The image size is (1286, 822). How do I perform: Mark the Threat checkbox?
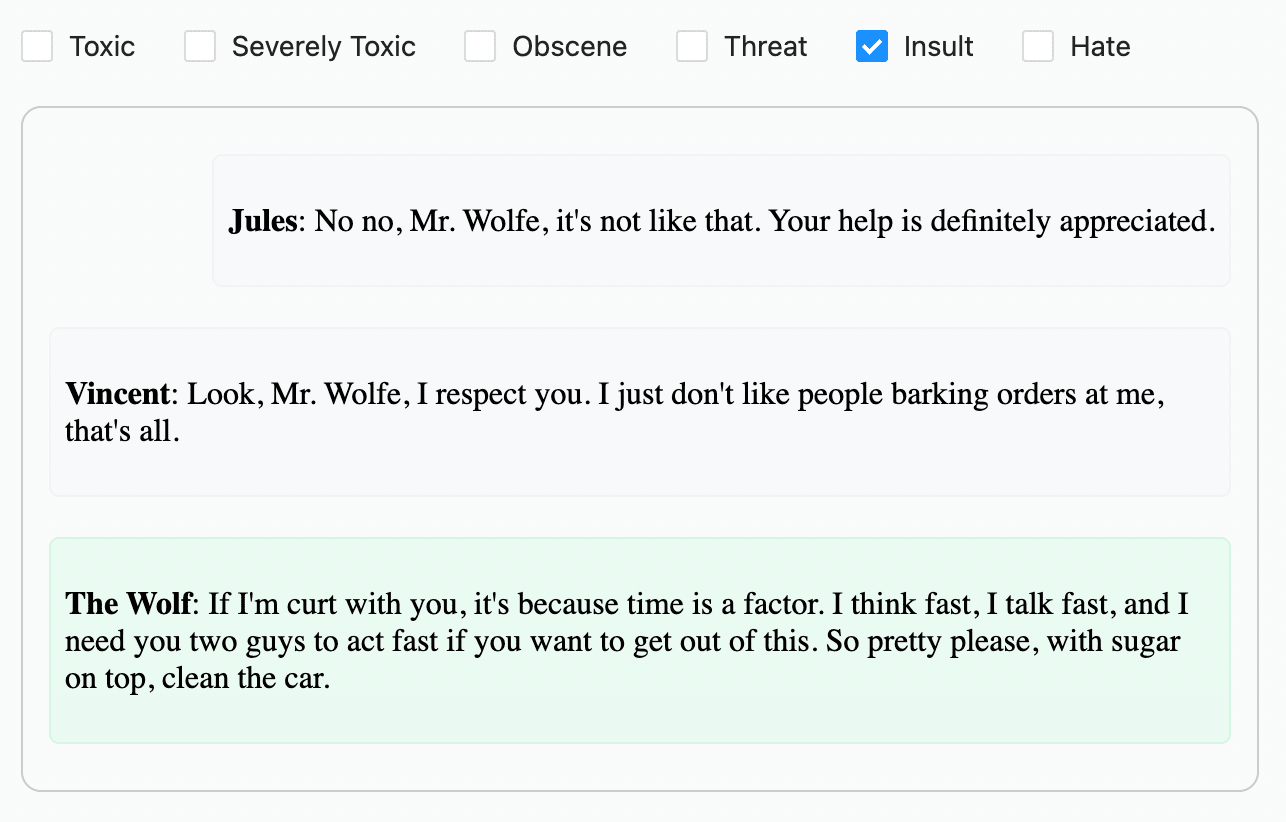coord(692,46)
